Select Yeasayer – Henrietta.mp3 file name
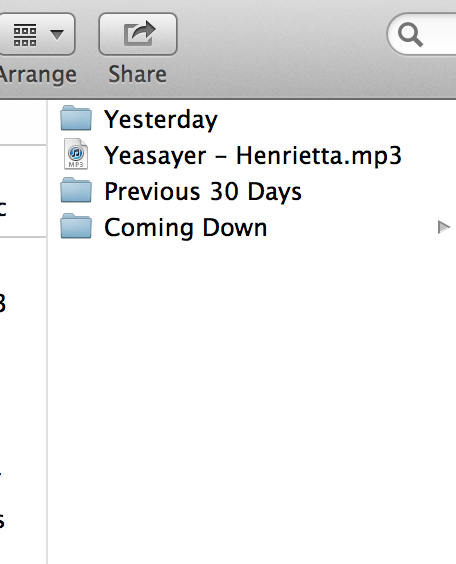 point(252,156)
